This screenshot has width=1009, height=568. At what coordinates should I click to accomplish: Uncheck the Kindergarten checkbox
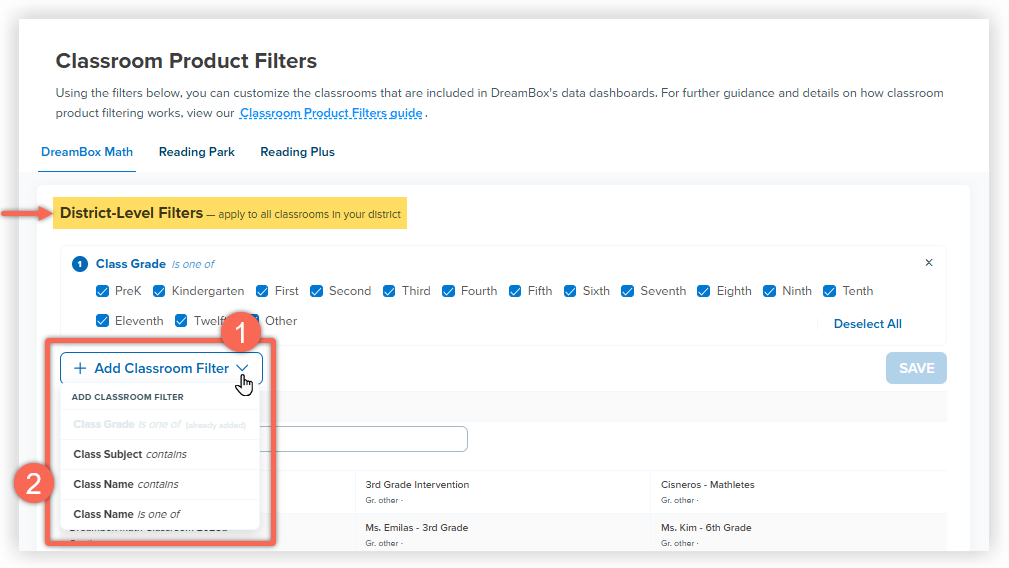[x=159, y=291]
